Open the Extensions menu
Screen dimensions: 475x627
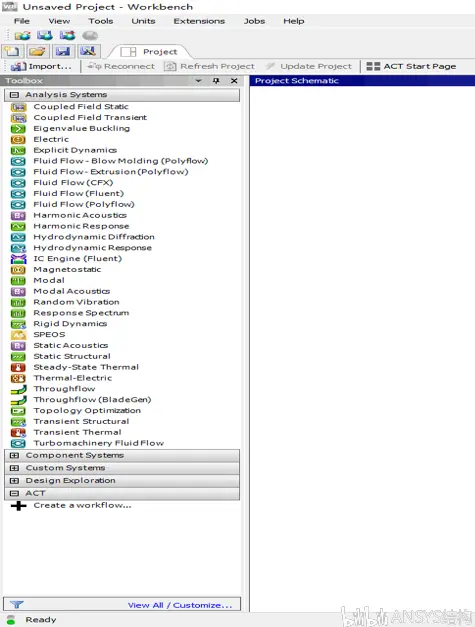(x=199, y=21)
